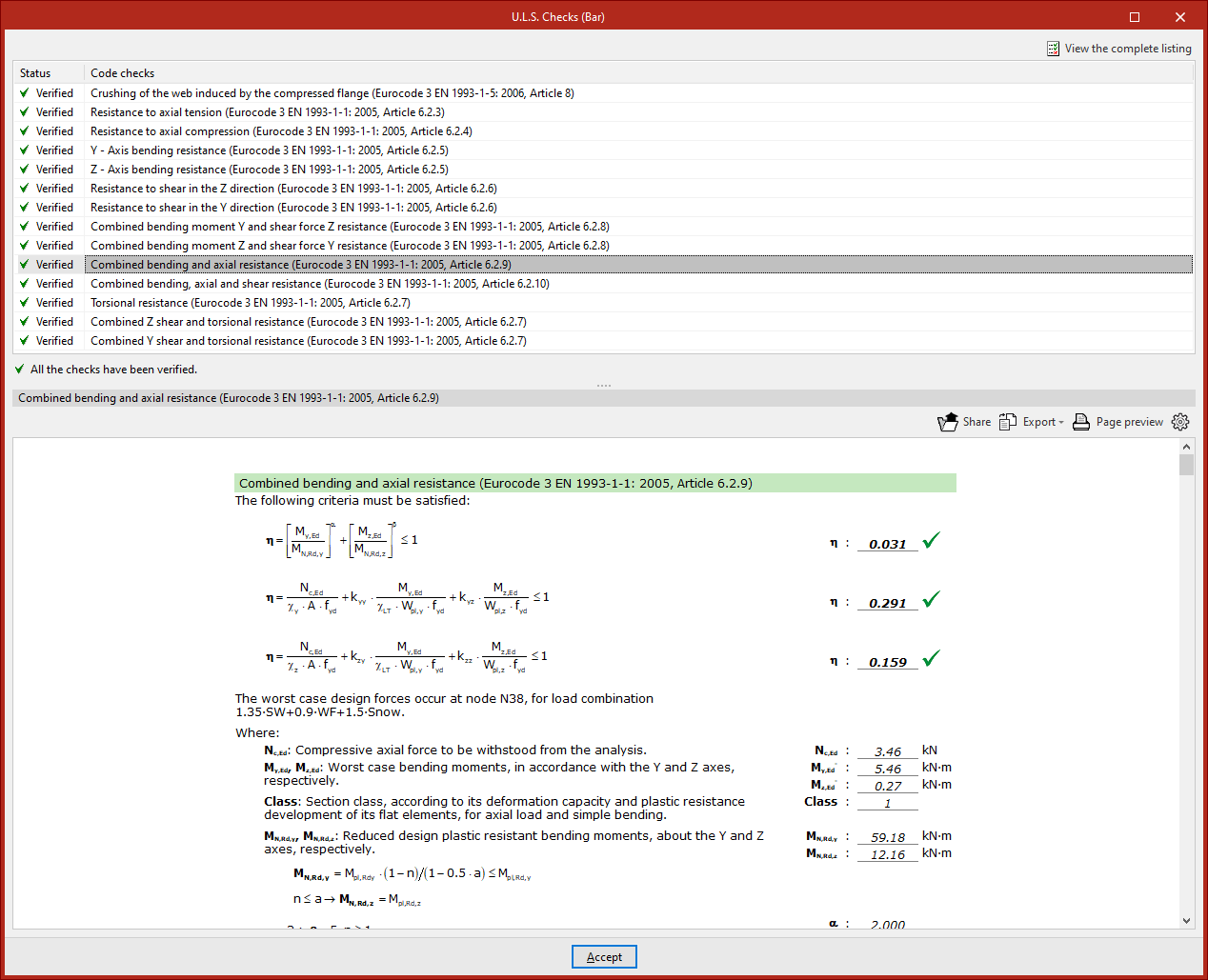Close the U.L.S. Checks window
The width and height of the screenshot is (1208, 980).
1180,16
